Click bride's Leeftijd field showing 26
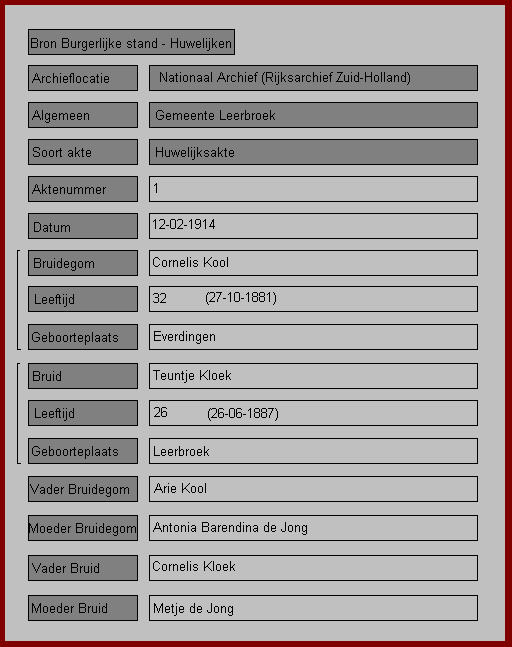This screenshot has height=647, width=512. pyautogui.click(x=313, y=413)
